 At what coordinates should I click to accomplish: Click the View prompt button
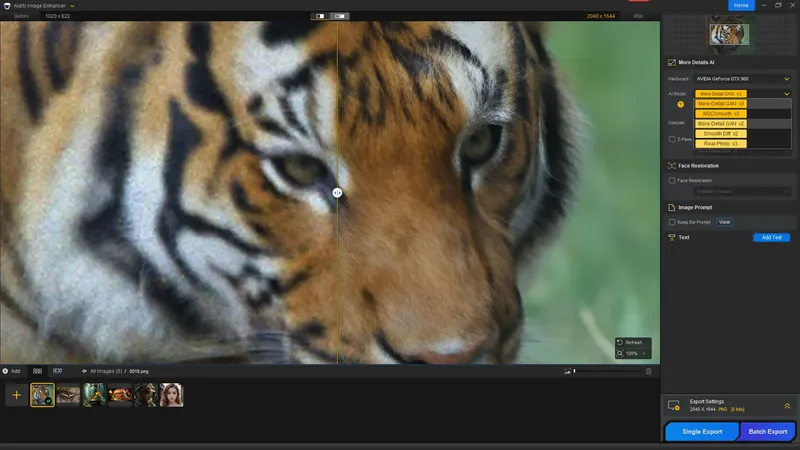[x=724, y=222]
